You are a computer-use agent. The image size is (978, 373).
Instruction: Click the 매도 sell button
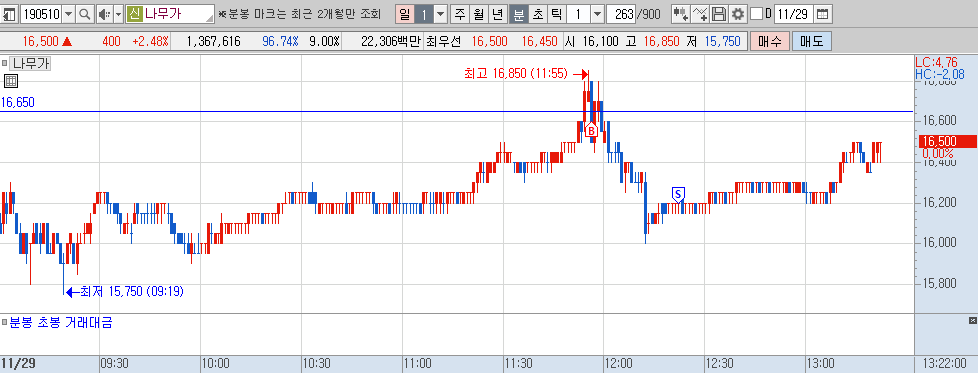click(x=811, y=42)
